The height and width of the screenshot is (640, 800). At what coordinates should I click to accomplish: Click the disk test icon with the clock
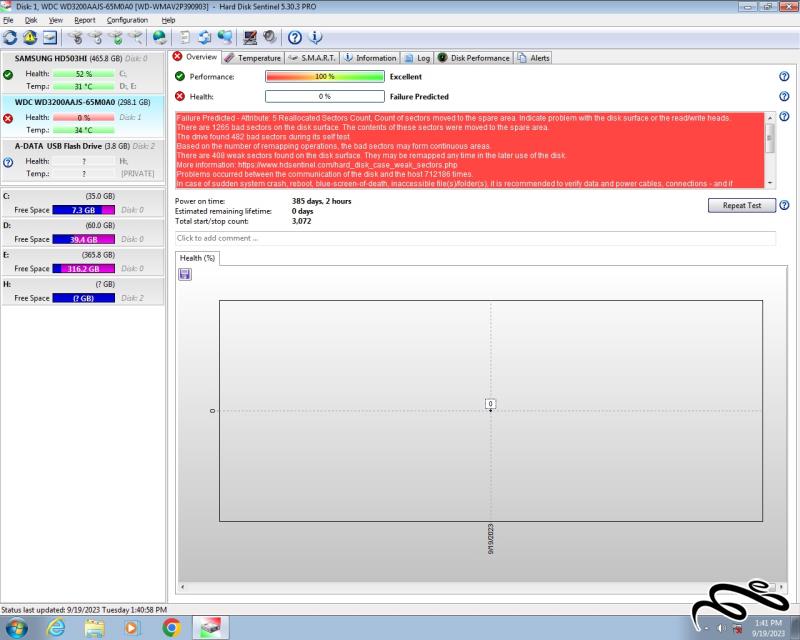point(95,37)
